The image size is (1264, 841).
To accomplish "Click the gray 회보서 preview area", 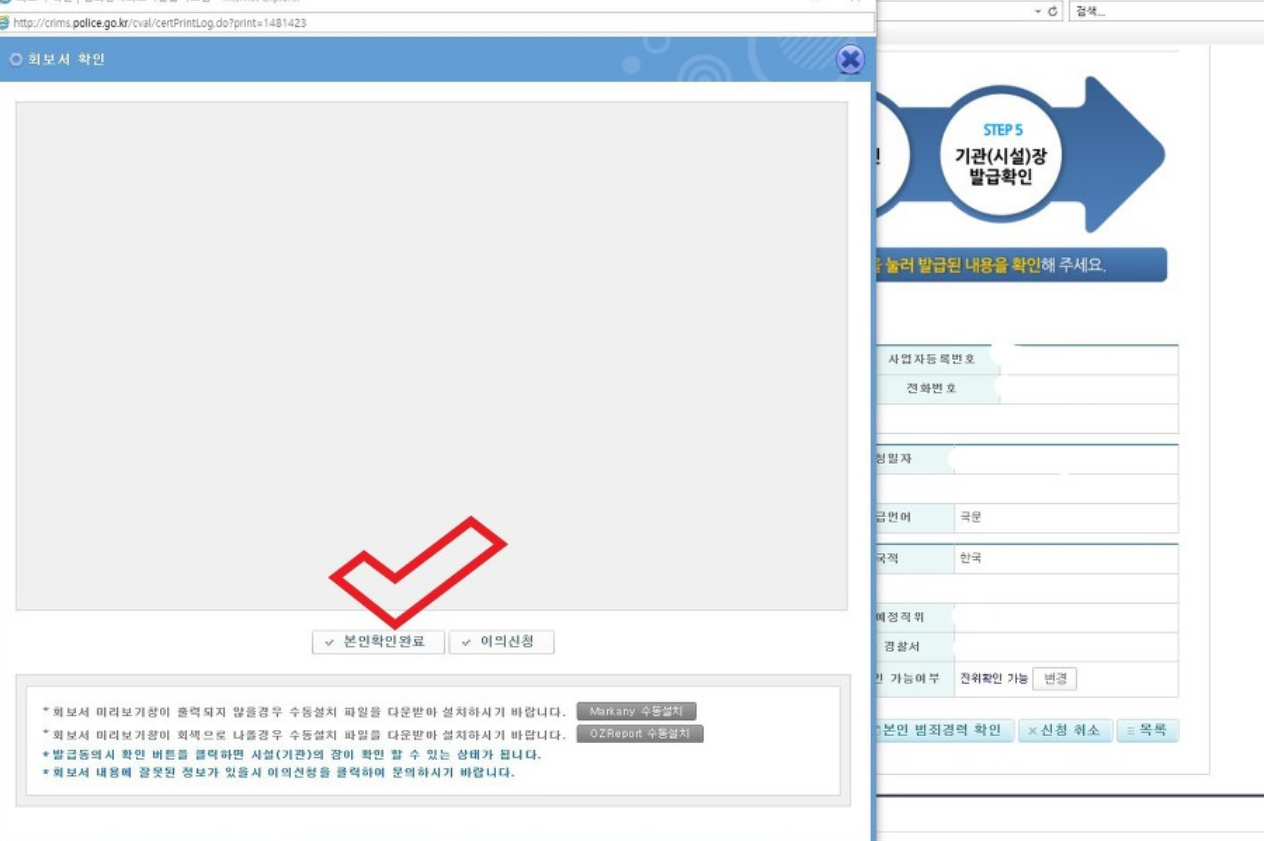I will 431,355.
